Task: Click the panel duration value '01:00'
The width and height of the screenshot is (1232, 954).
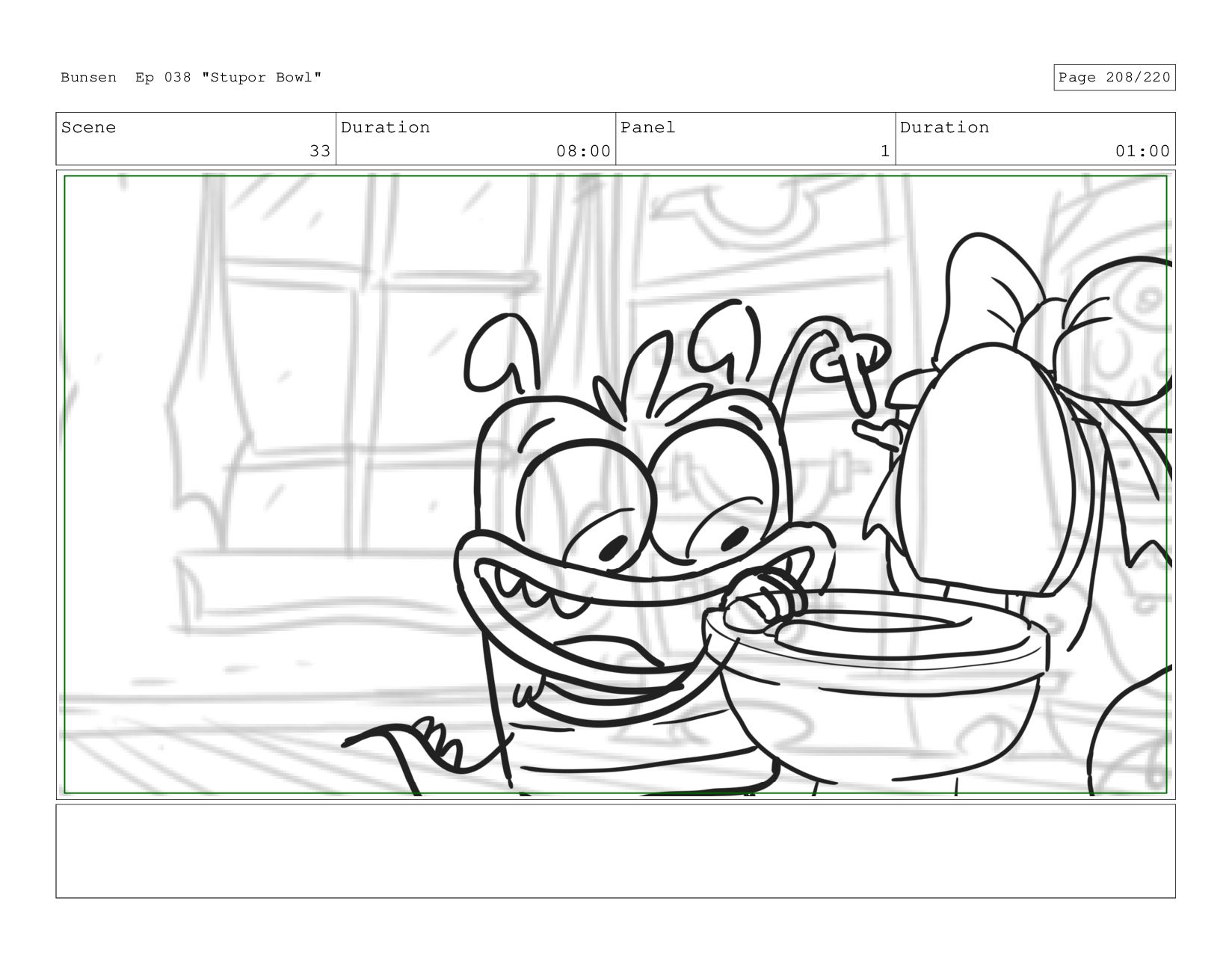Action: coord(1142,151)
